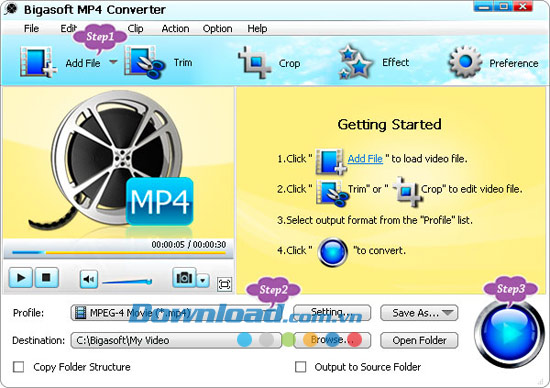Expand the snapshot options dropdown arrow
This screenshot has height=388, width=550.
coord(203,280)
